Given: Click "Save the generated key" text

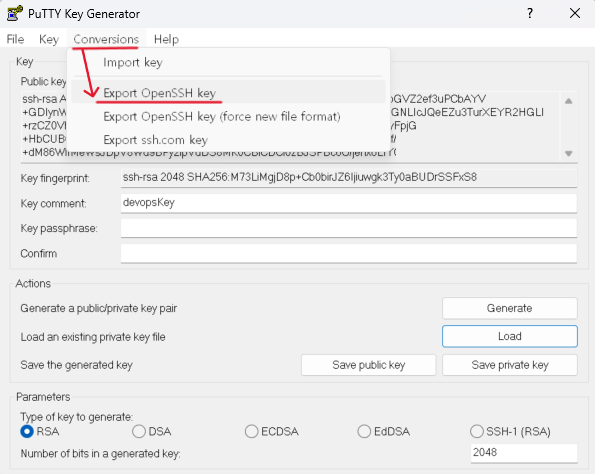Looking at the screenshot, I should pos(76,365).
